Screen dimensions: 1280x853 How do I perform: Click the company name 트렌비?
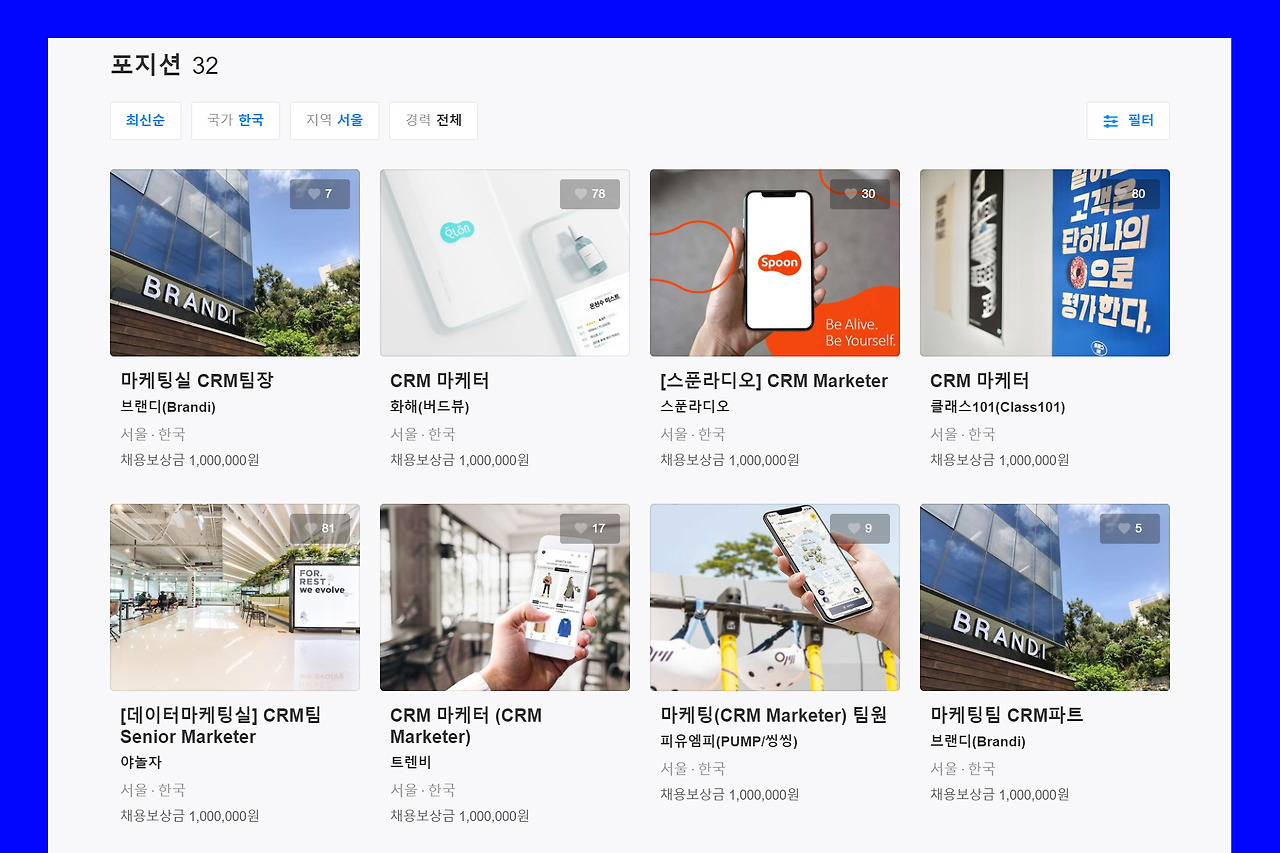(x=411, y=762)
